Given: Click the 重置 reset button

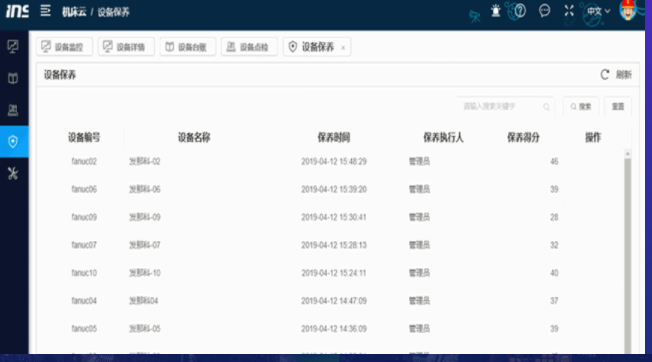Looking at the screenshot, I should click(x=618, y=107).
